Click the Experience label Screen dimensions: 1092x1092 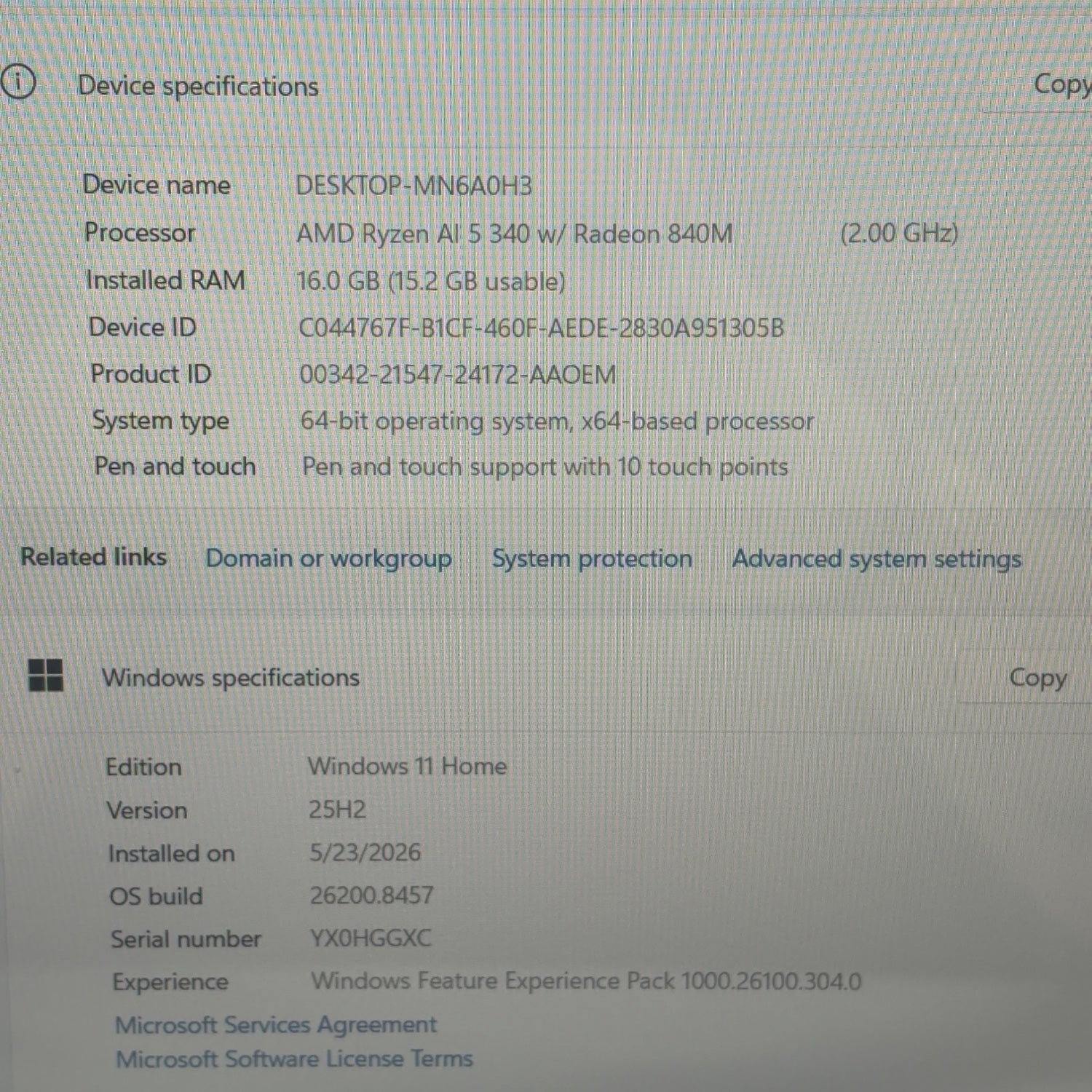[x=170, y=982]
